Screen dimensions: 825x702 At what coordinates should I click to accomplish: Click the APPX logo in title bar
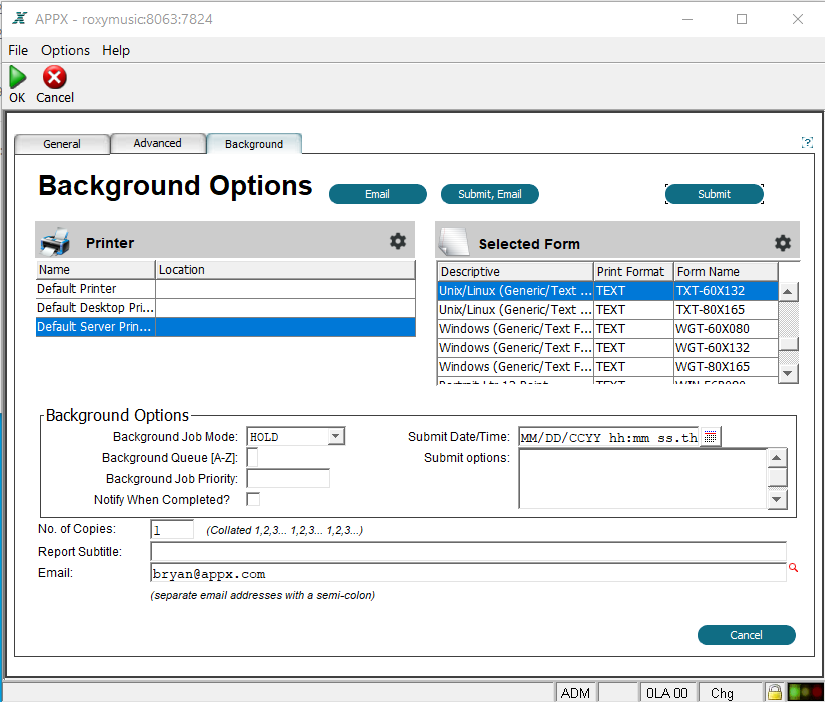(20, 18)
